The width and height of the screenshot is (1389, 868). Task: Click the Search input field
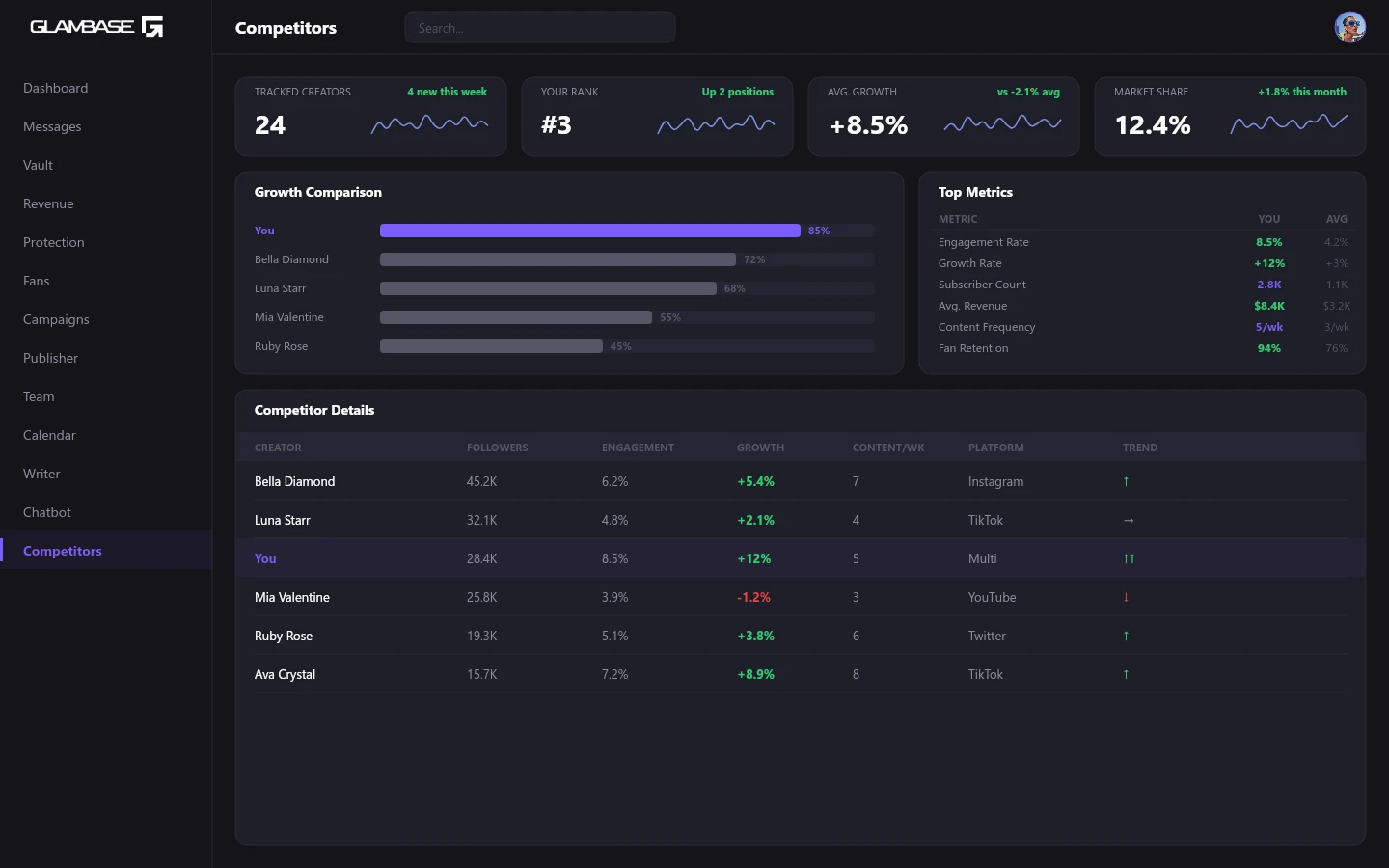pyautogui.click(x=540, y=28)
